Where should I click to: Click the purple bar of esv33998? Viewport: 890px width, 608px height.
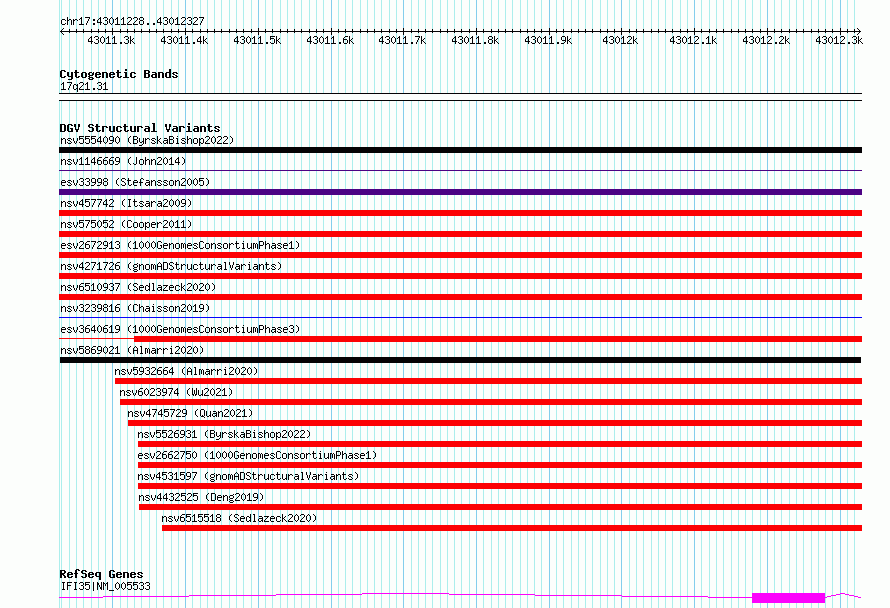460,192
